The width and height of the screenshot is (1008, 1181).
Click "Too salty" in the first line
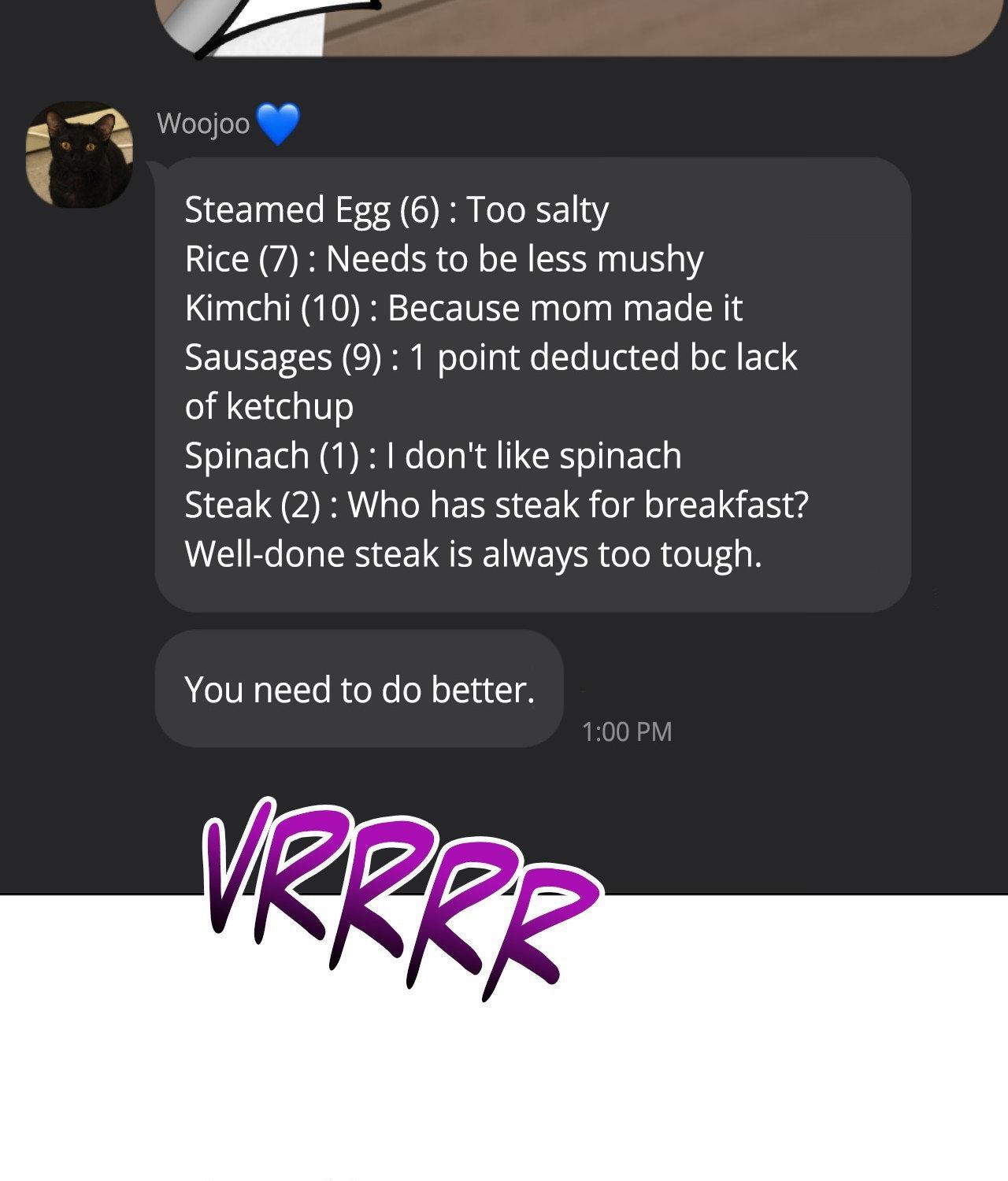(537, 210)
